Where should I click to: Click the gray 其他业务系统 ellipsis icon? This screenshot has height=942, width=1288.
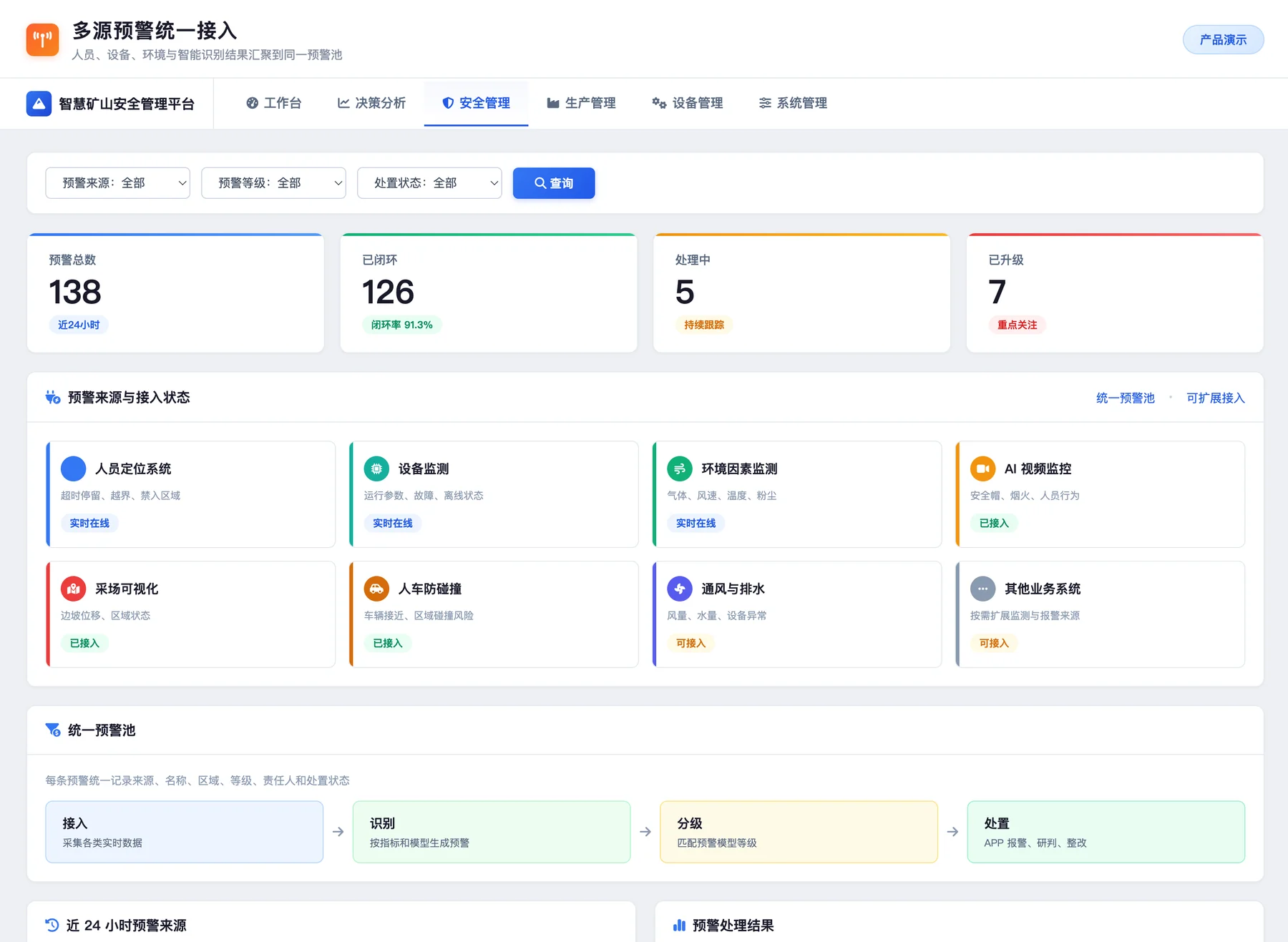[x=983, y=589]
